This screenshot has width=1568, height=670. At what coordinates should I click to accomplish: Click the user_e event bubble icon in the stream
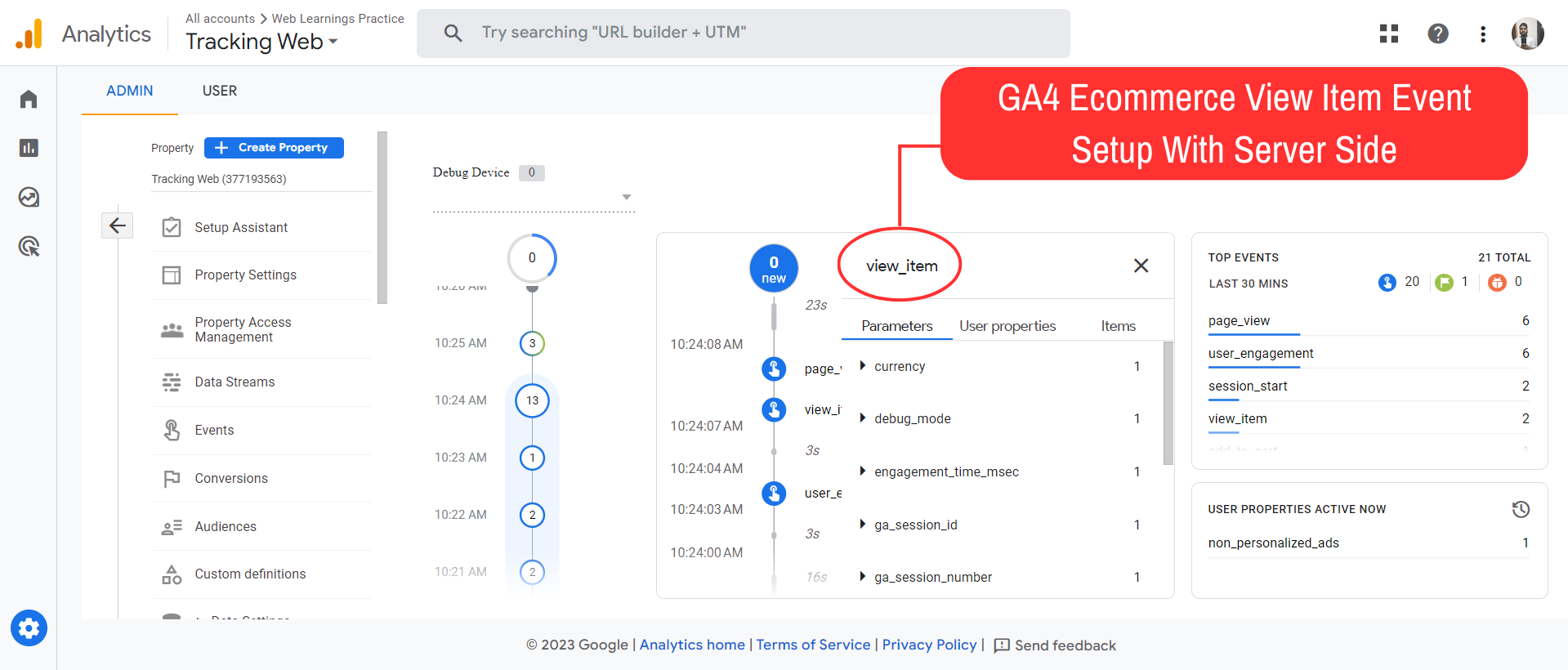[774, 494]
